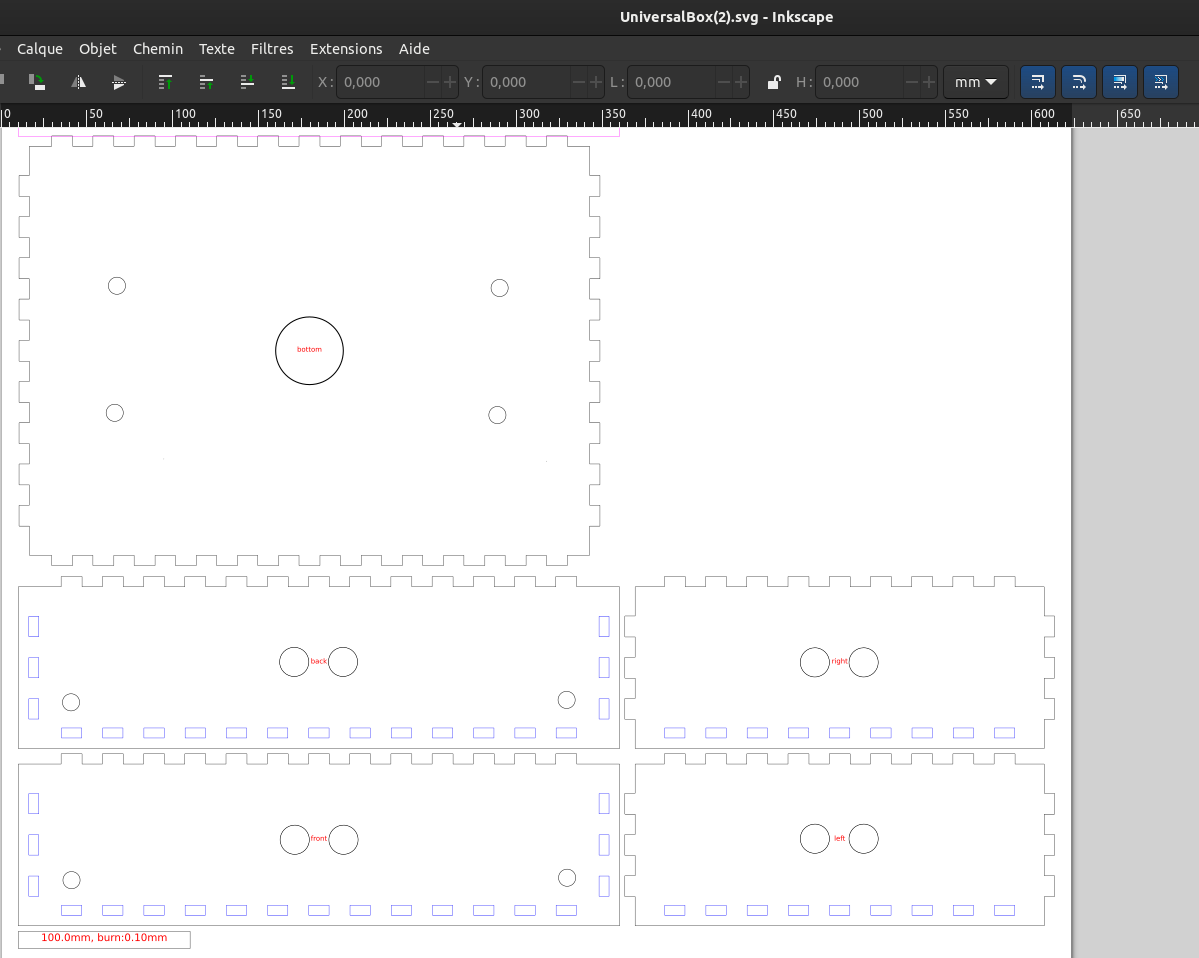The image size is (1199, 958).
Task: Open the Calque menu
Action: [x=40, y=49]
